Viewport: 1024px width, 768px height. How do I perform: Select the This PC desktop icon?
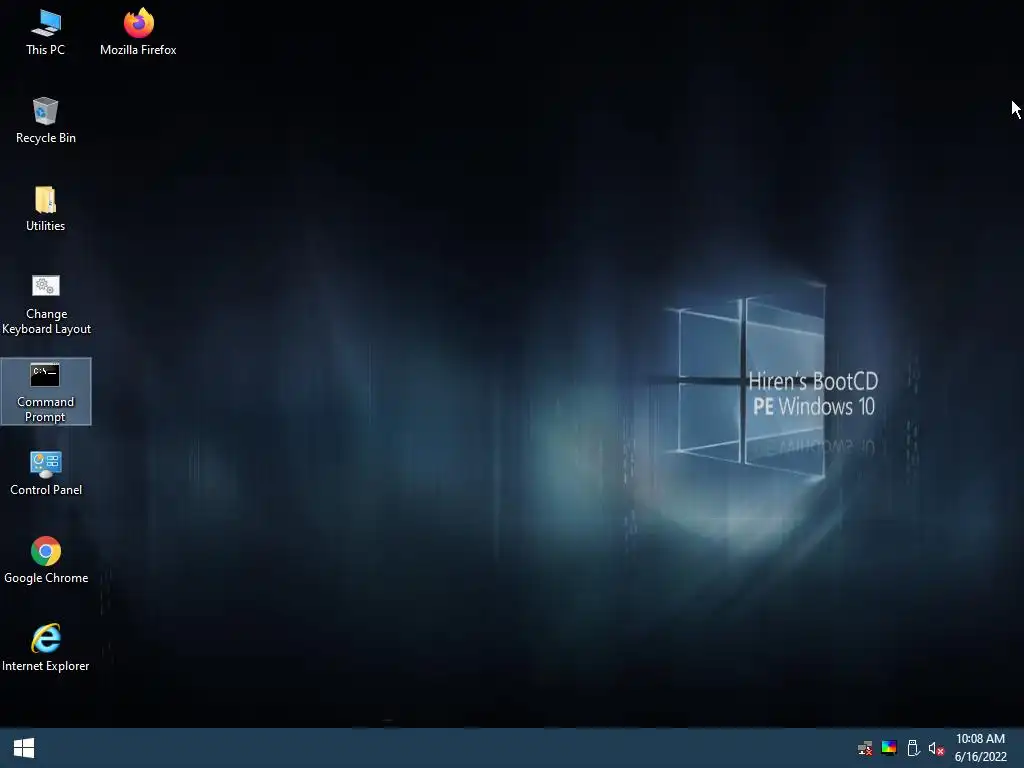coord(46,32)
